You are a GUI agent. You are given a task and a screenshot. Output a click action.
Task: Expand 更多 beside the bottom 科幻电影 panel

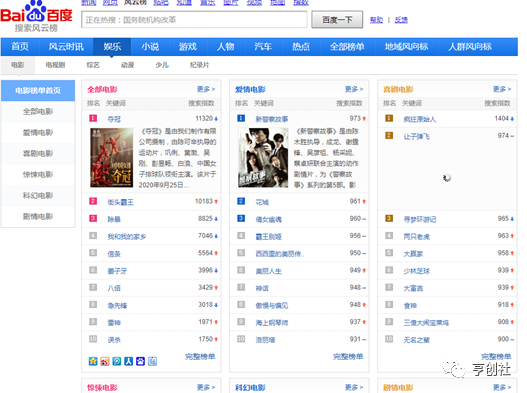point(354,387)
